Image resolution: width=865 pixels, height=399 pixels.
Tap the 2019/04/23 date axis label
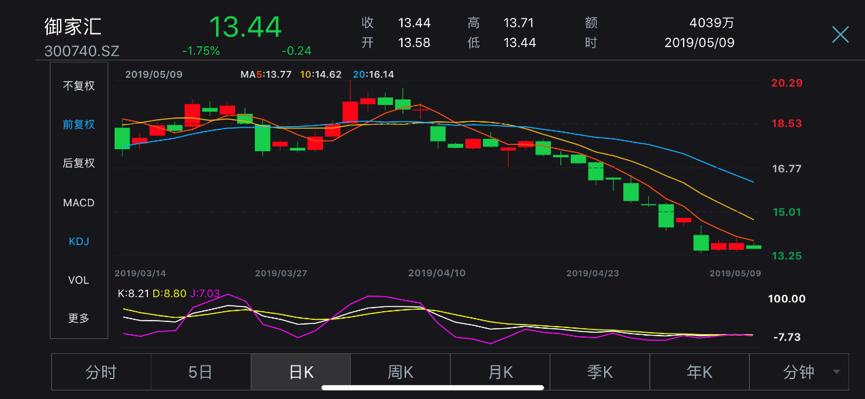tap(593, 273)
